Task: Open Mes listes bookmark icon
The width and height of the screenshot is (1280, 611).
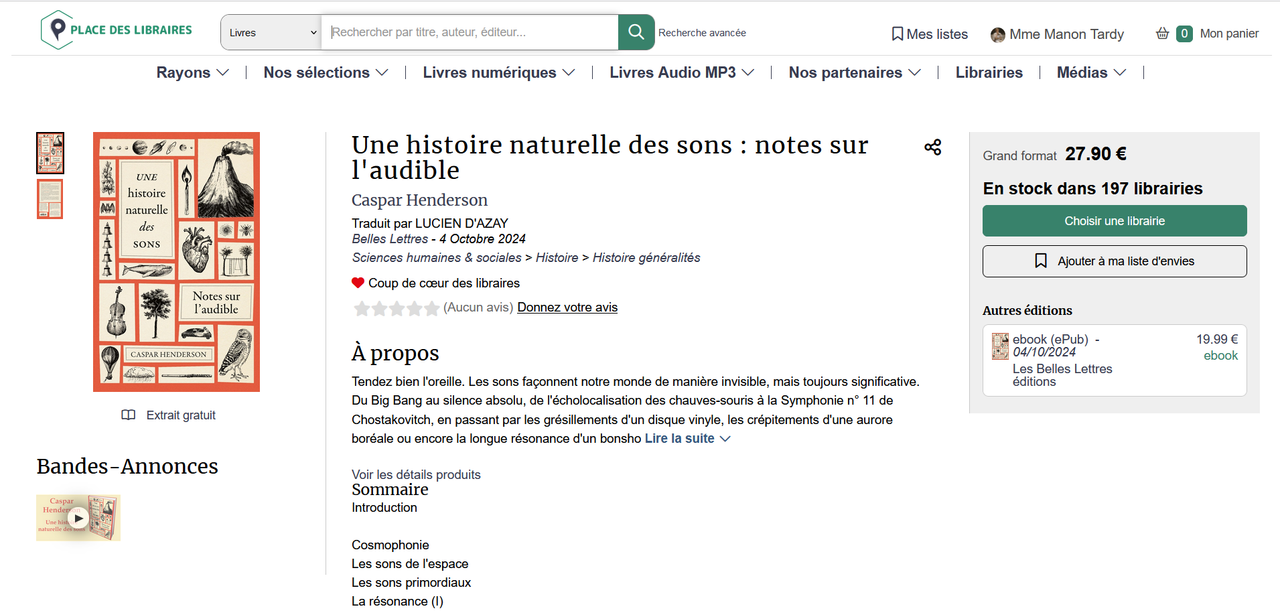Action: coord(897,34)
